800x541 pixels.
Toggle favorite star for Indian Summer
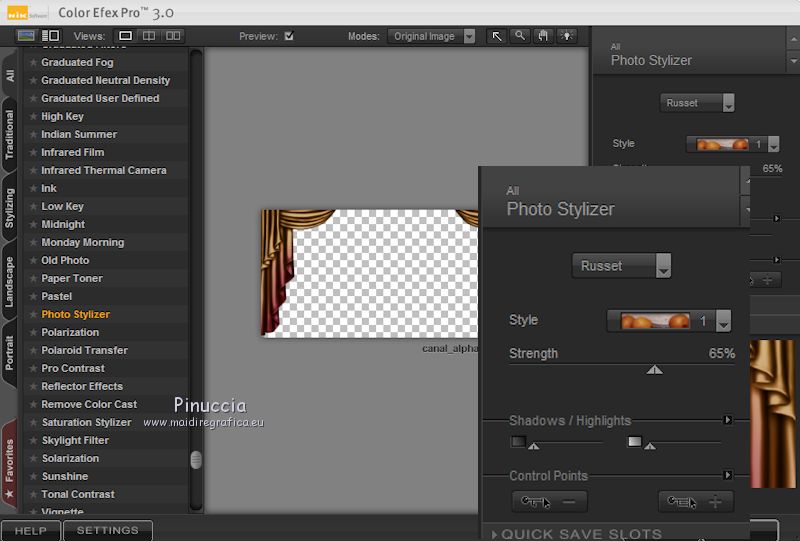[33, 134]
